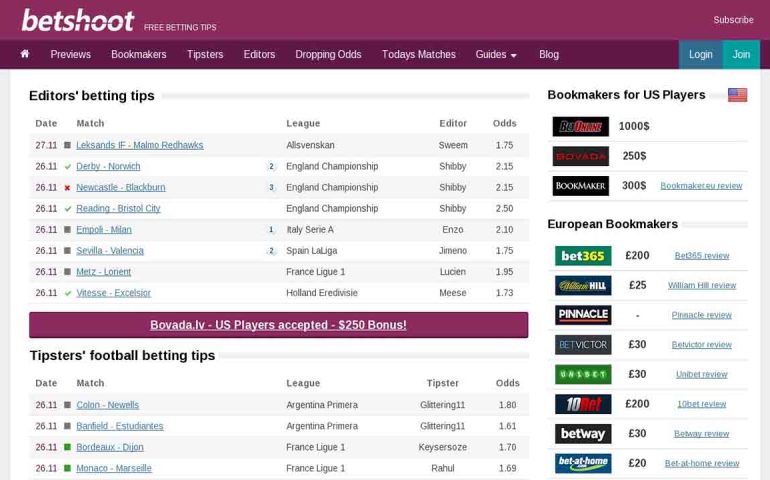Open Sevilla - Valencia match link

(x=110, y=251)
